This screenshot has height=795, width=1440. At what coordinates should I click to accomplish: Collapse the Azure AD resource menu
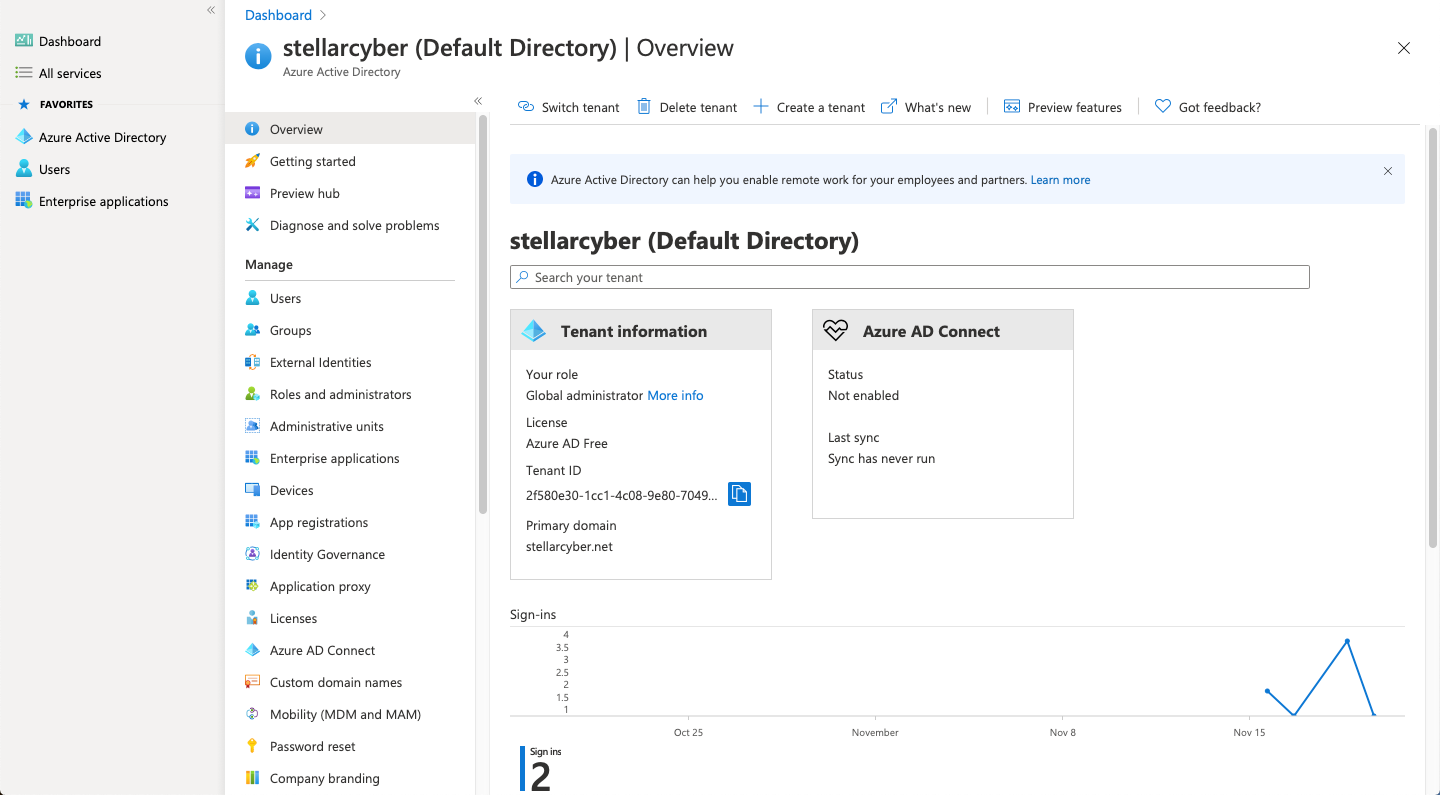478,101
